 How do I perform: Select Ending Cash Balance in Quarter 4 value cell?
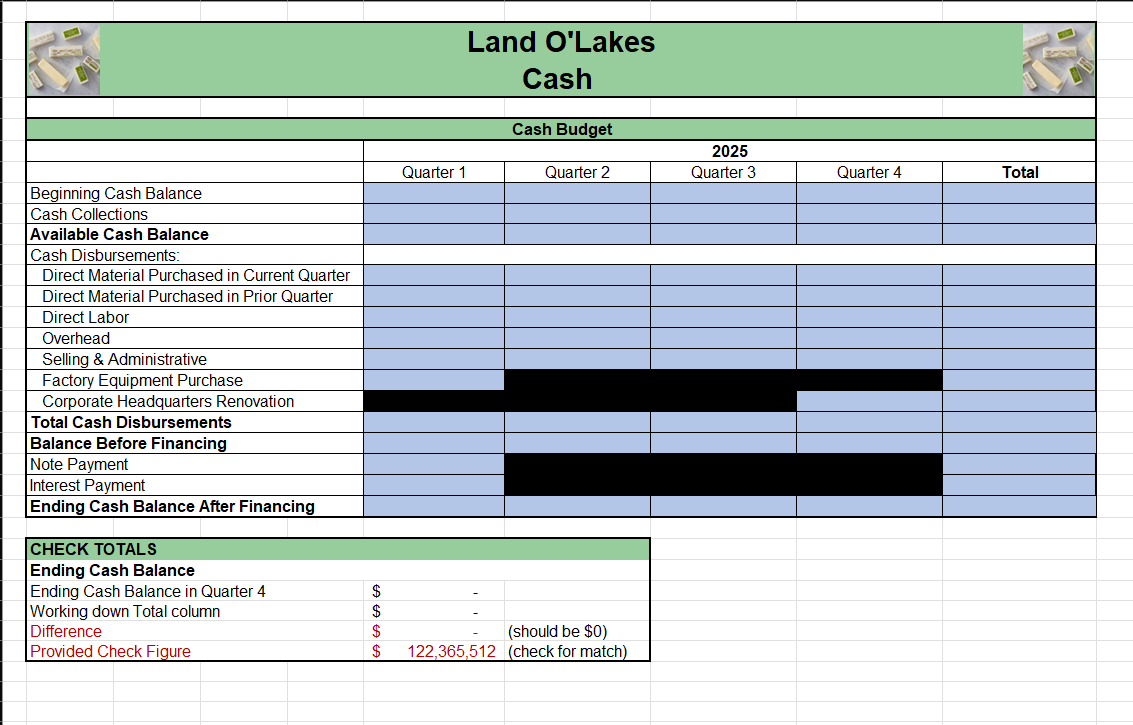tap(434, 591)
